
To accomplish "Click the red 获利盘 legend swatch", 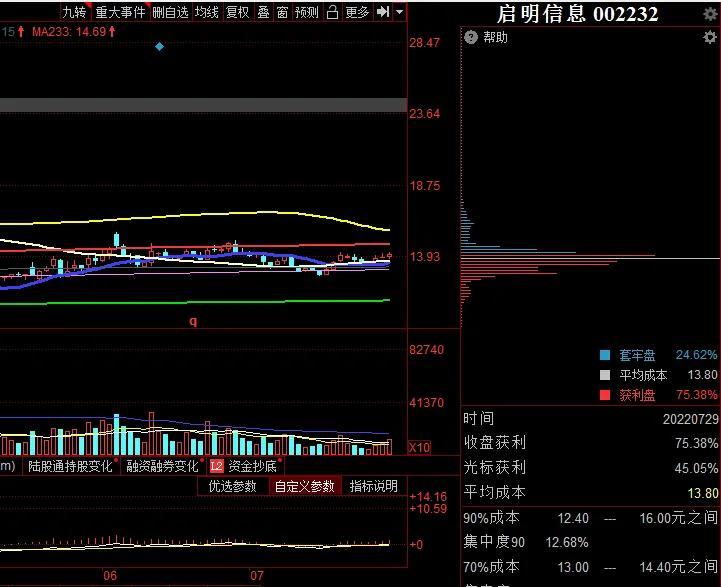I will [x=605, y=395].
